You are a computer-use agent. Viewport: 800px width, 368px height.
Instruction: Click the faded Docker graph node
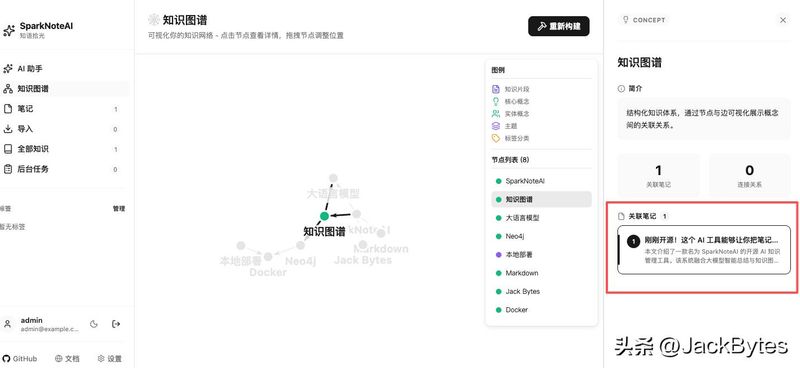click(x=268, y=256)
